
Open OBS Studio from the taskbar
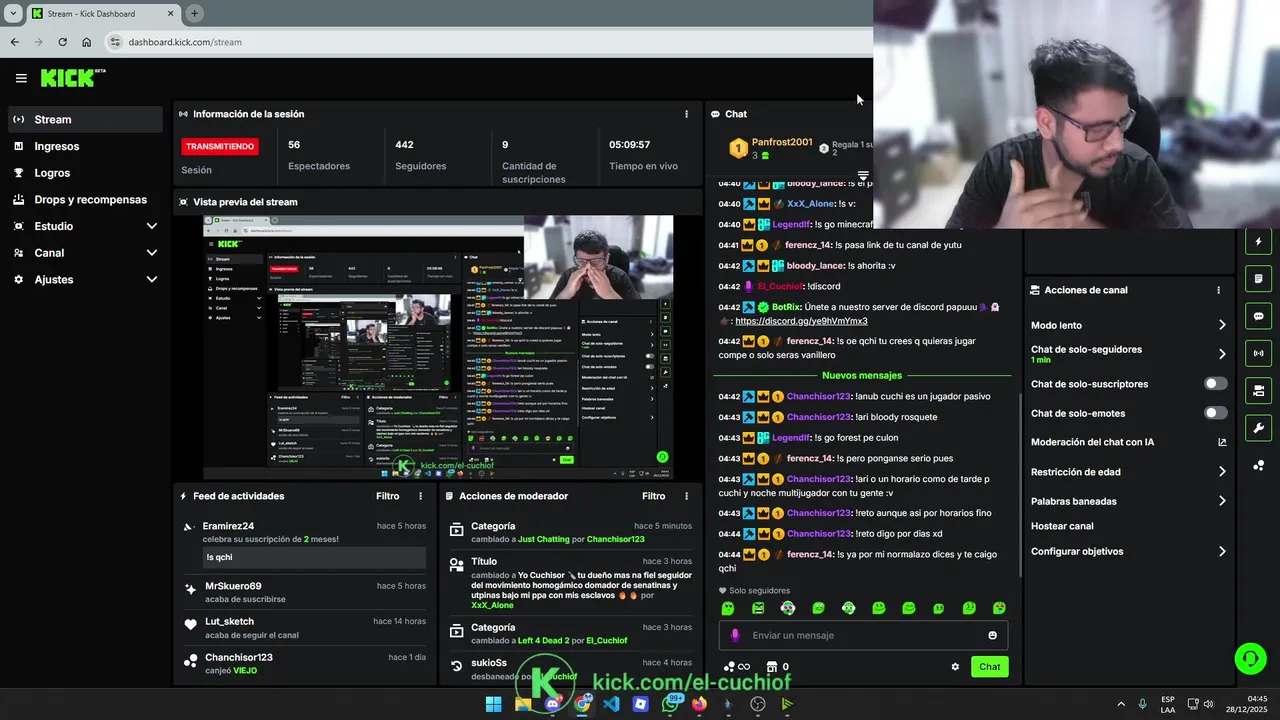tap(758, 704)
